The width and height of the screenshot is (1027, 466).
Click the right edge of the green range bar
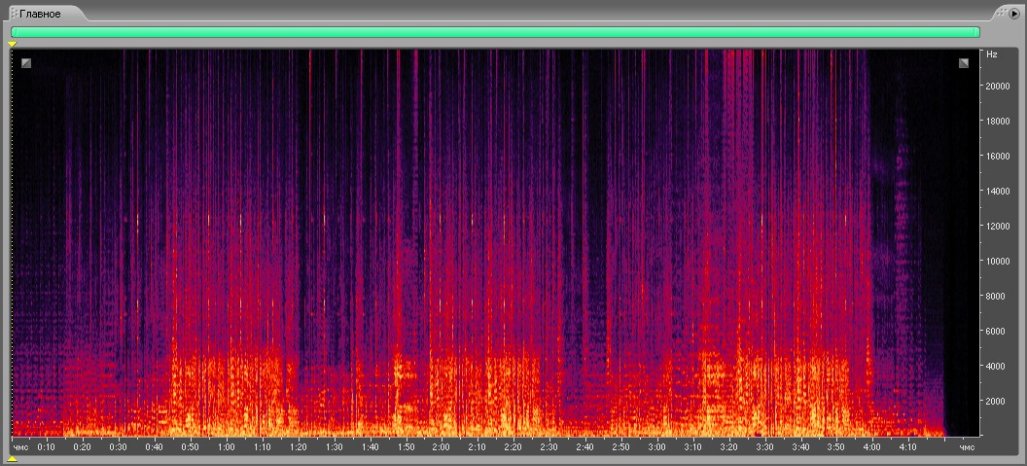[x=978, y=32]
